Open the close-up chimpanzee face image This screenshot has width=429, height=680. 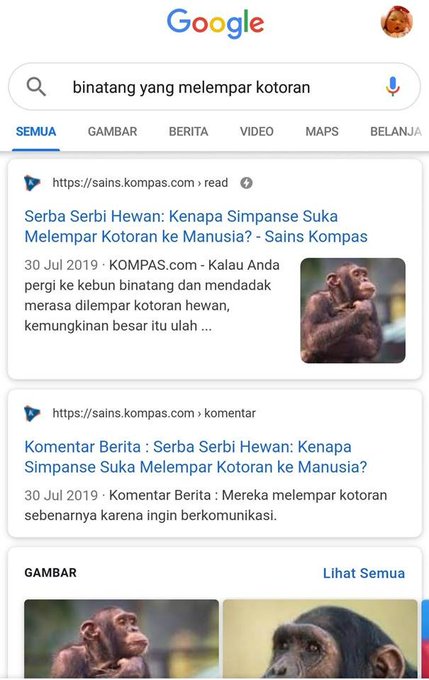[x=320, y=638]
